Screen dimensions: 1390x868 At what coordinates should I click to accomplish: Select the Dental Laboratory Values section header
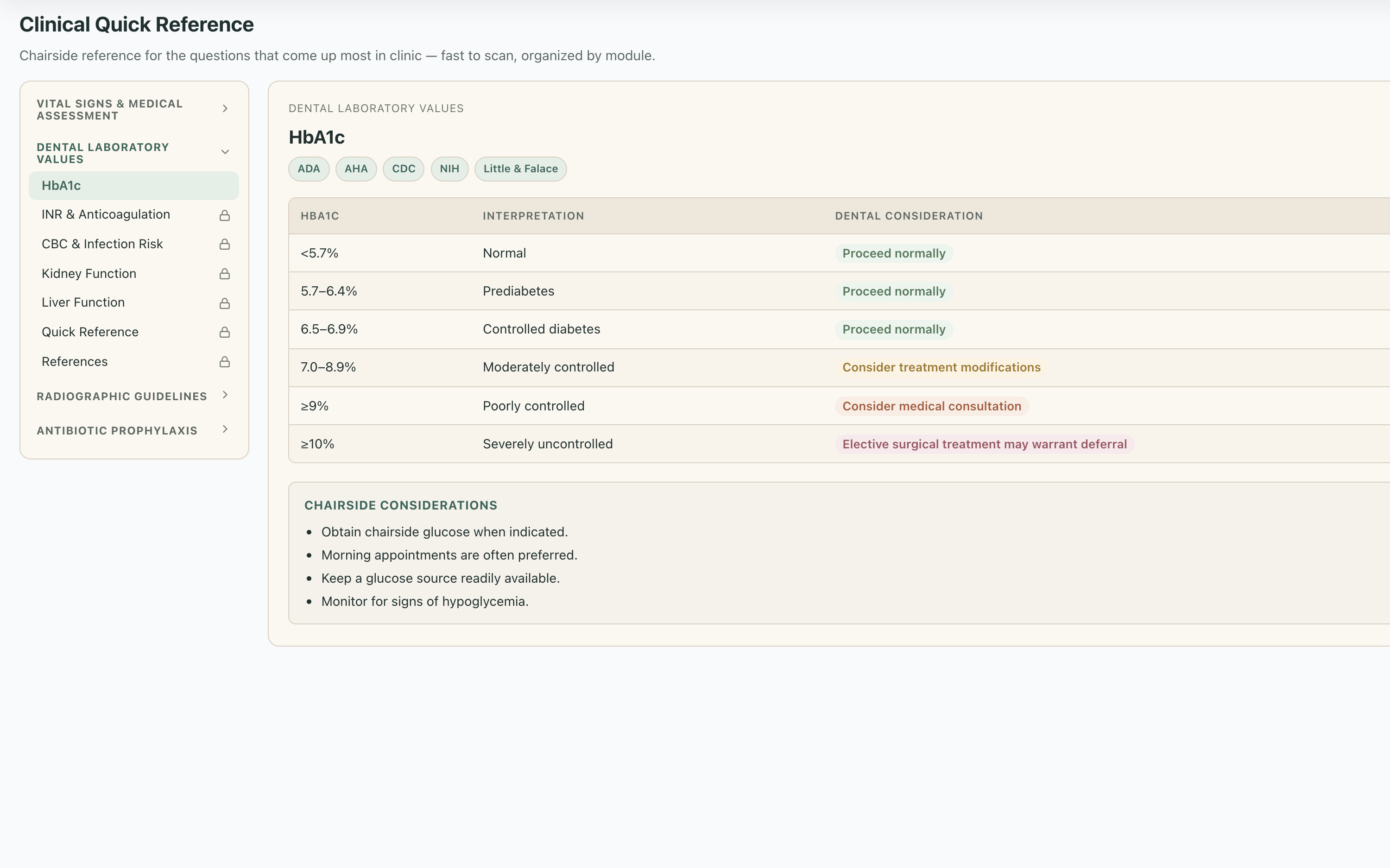134,153
